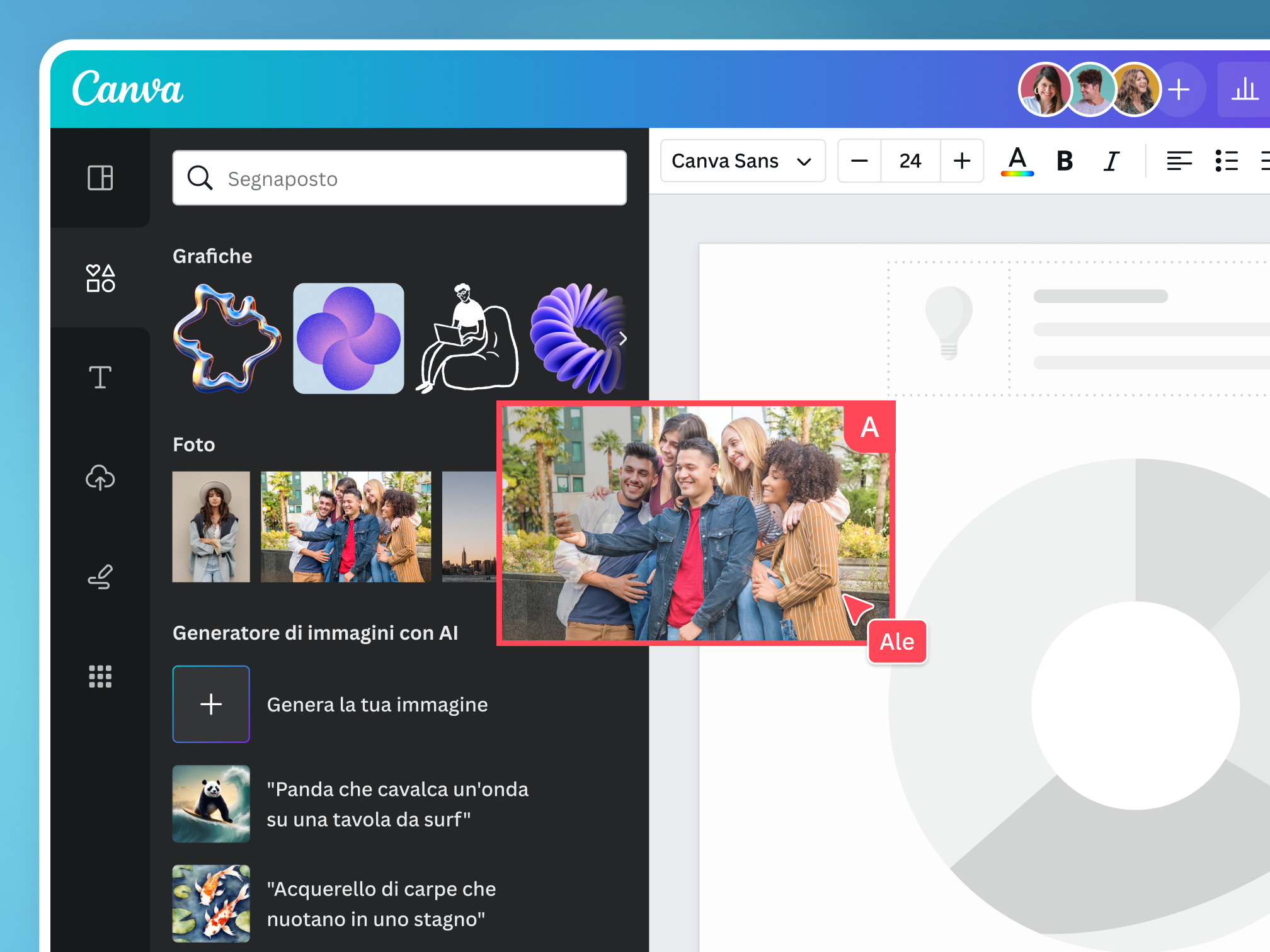Add a collaborator with the plus button
This screenshot has height=952, width=1270.
click(x=1179, y=89)
